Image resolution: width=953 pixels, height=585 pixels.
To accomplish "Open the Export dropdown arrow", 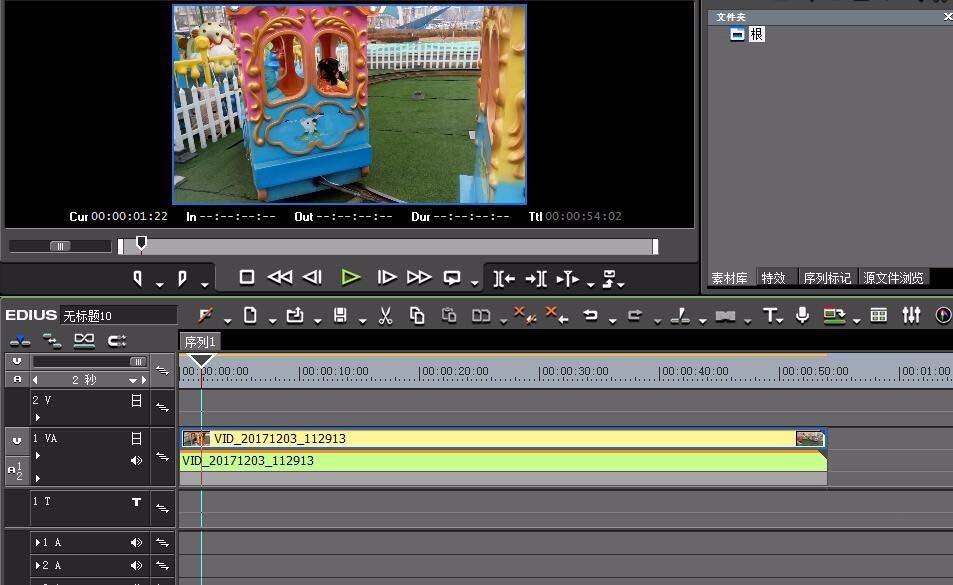I will tap(856, 320).
